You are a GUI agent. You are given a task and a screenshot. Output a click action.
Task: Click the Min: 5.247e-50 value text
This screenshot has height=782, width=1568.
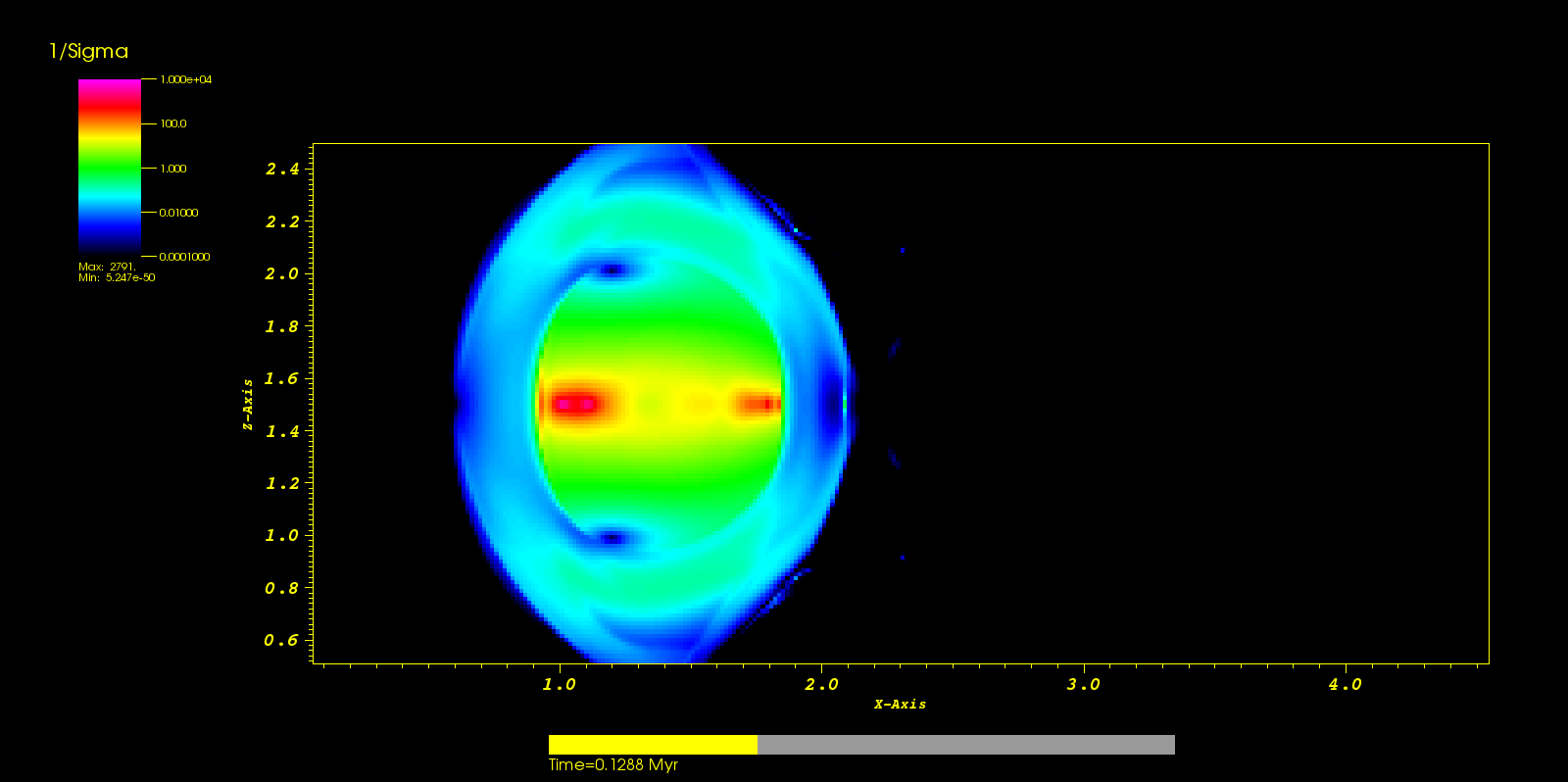click(117, 277)
